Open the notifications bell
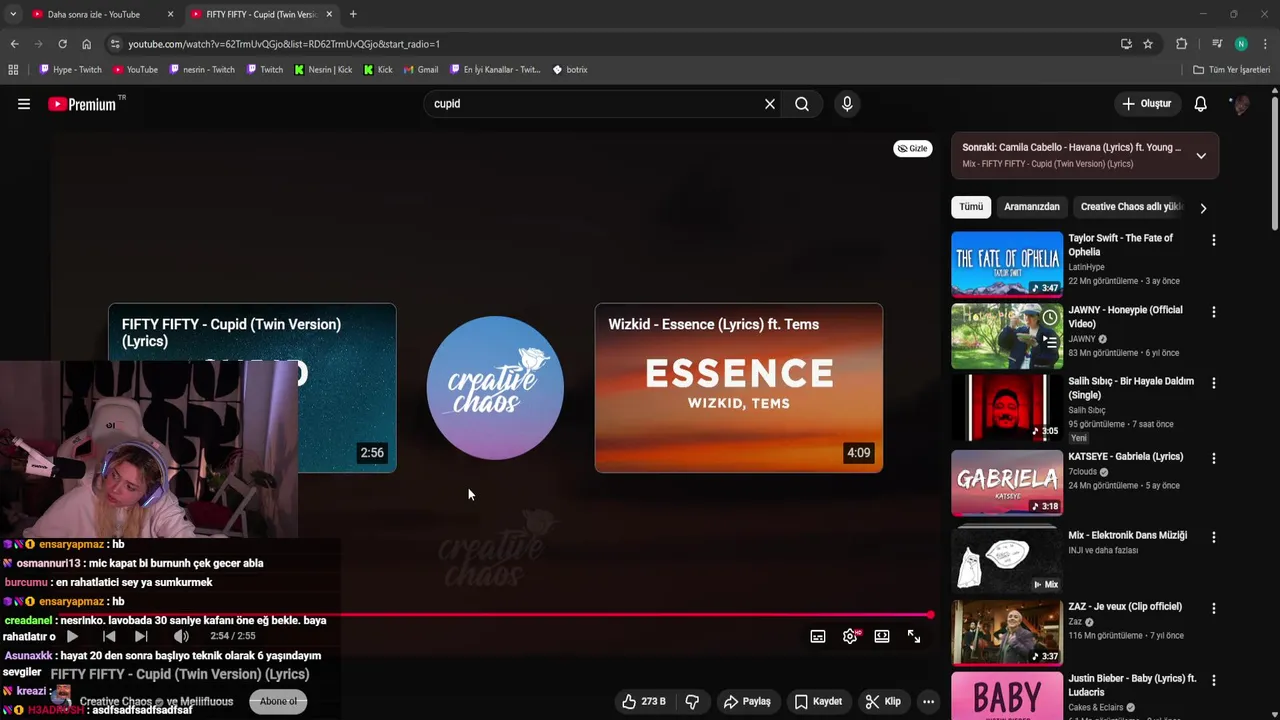Screen dimensions: 1280x720 [x=1201, y=104]
